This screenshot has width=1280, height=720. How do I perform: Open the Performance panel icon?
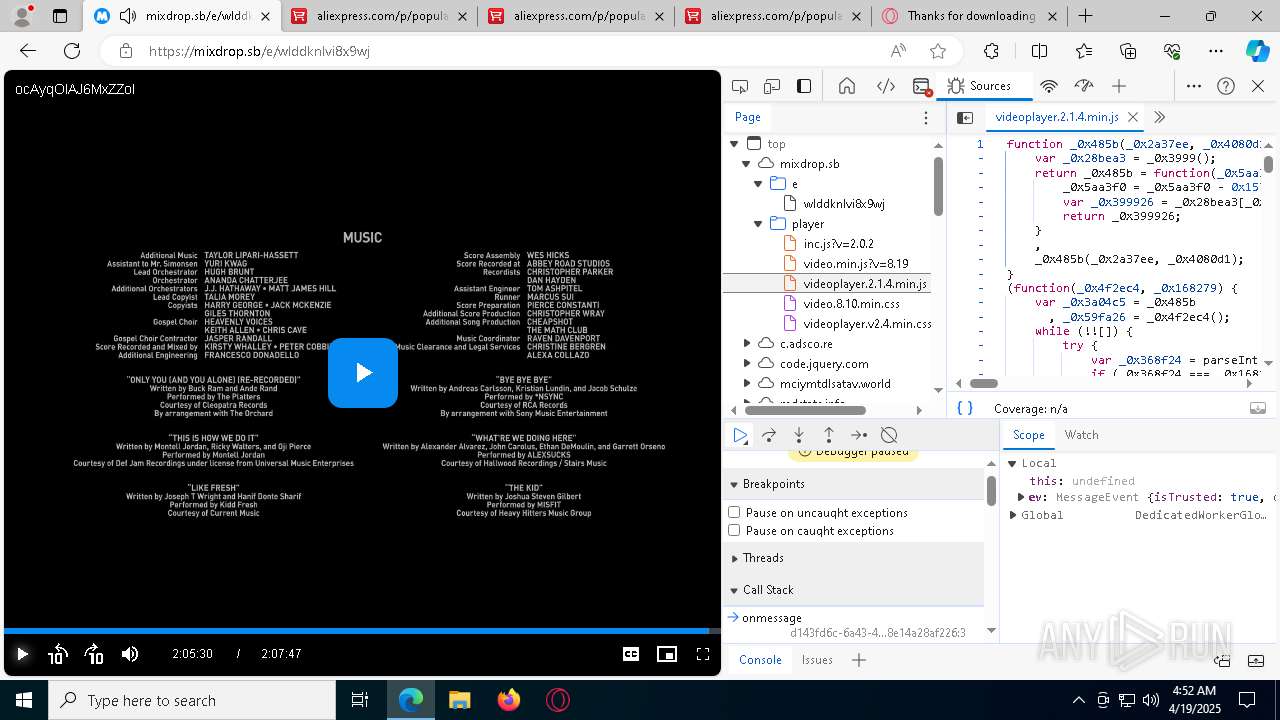tap(1084, 87)
